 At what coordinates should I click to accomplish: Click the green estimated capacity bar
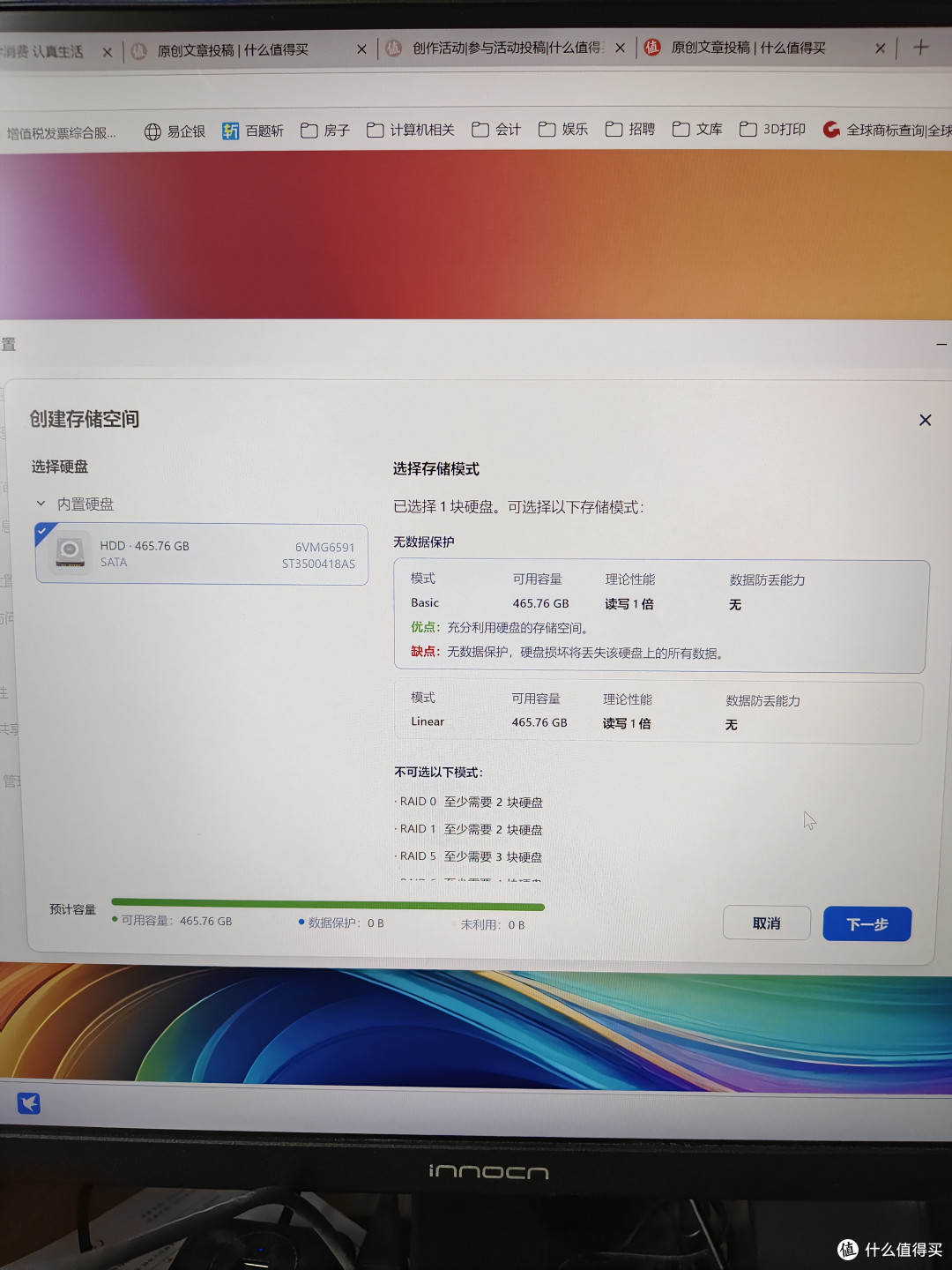point(328,905)
